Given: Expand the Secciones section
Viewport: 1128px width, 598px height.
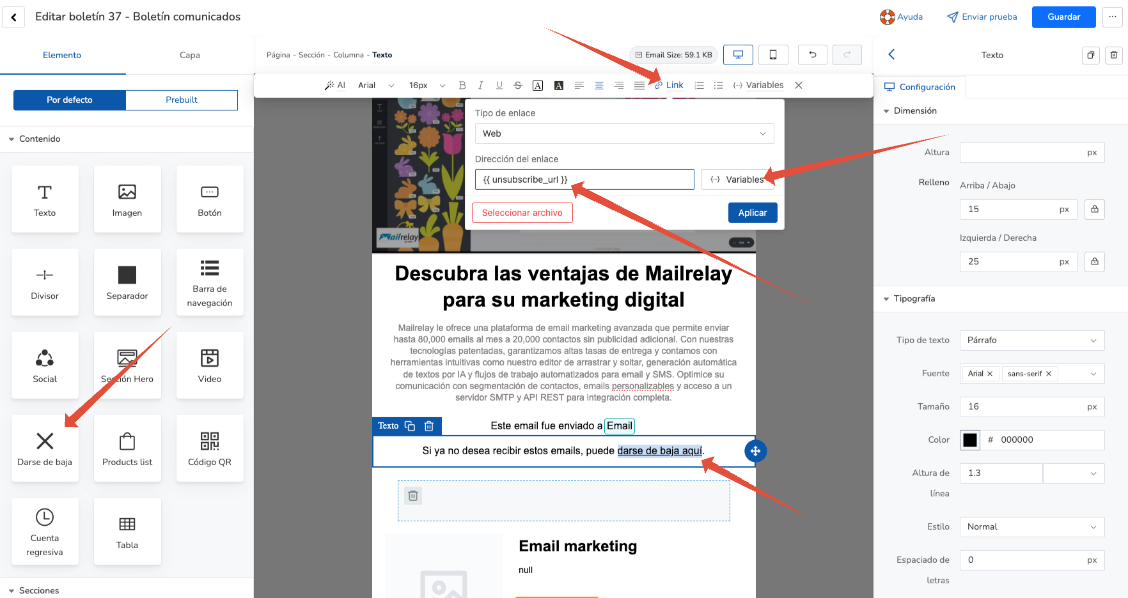Looking at the screenshot, I should (x=34, y=590).
